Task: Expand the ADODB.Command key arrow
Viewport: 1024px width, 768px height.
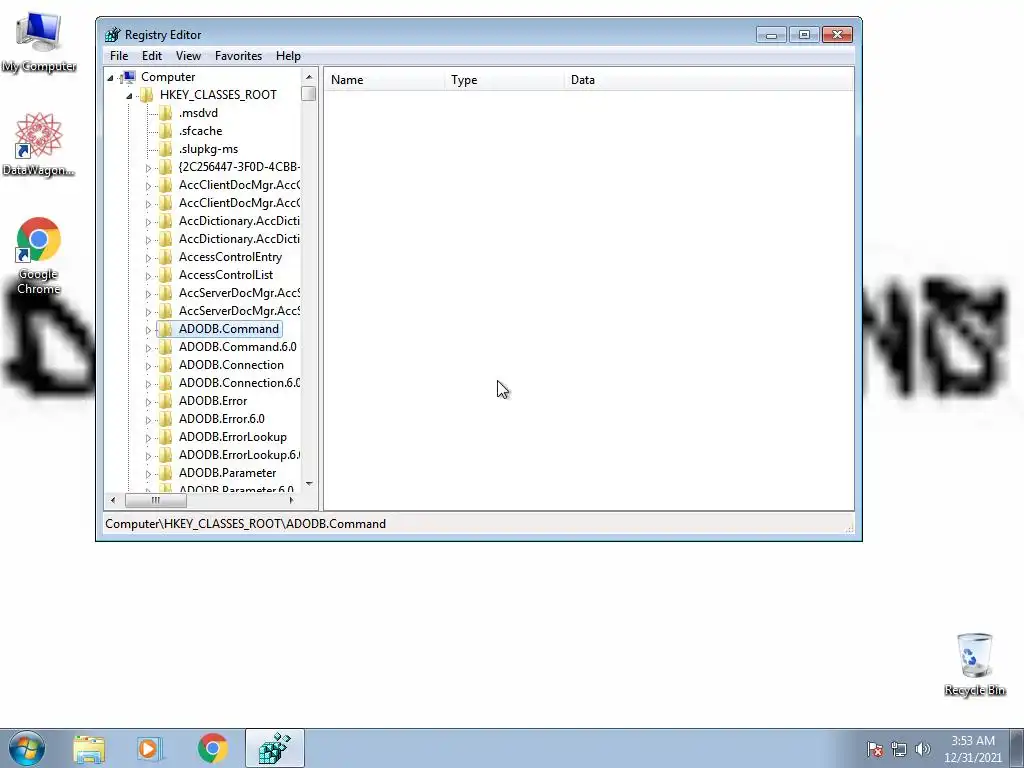Action: 148,330
